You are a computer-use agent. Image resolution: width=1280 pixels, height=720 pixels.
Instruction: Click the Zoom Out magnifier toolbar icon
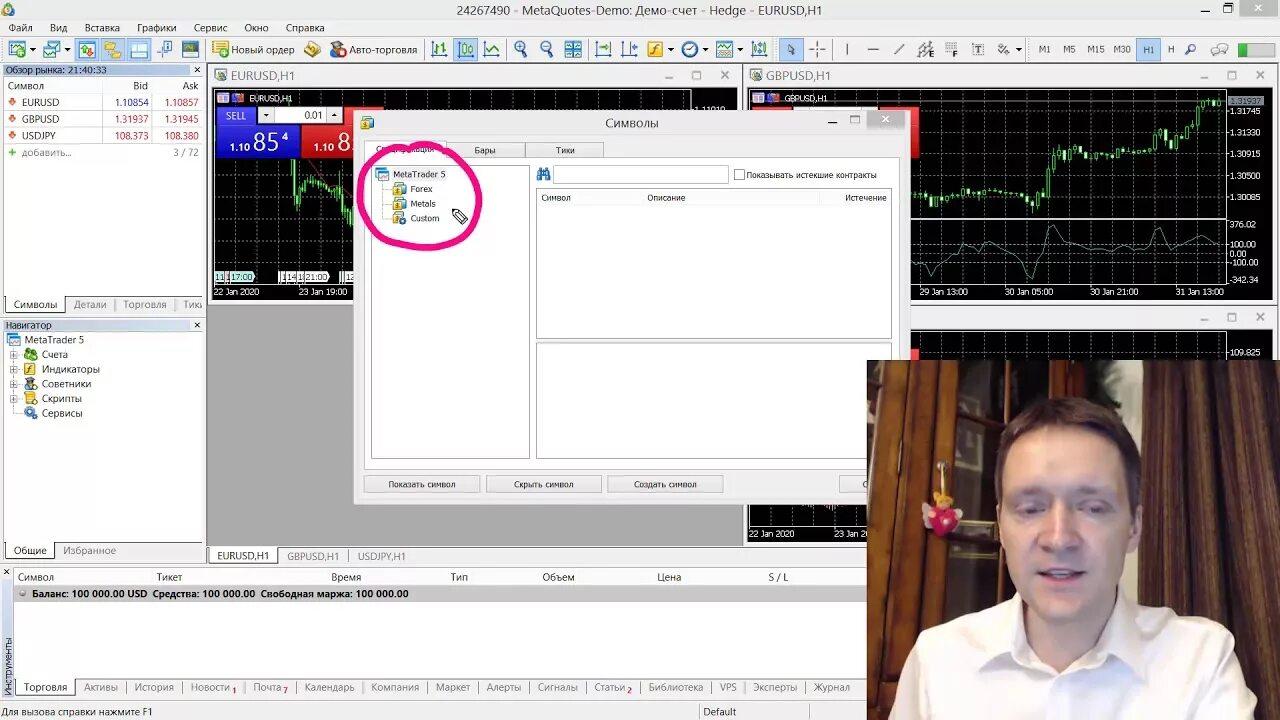click(x=546, y=49)
